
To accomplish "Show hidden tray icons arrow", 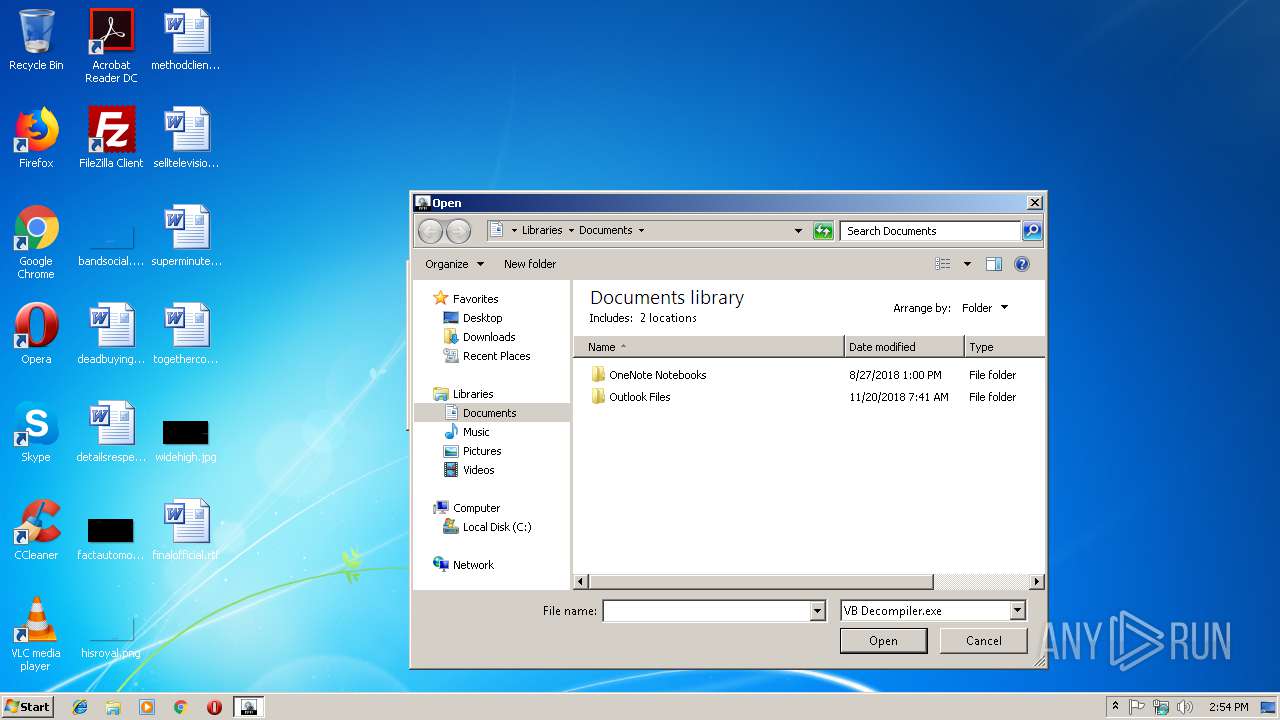I will 1115,707.
